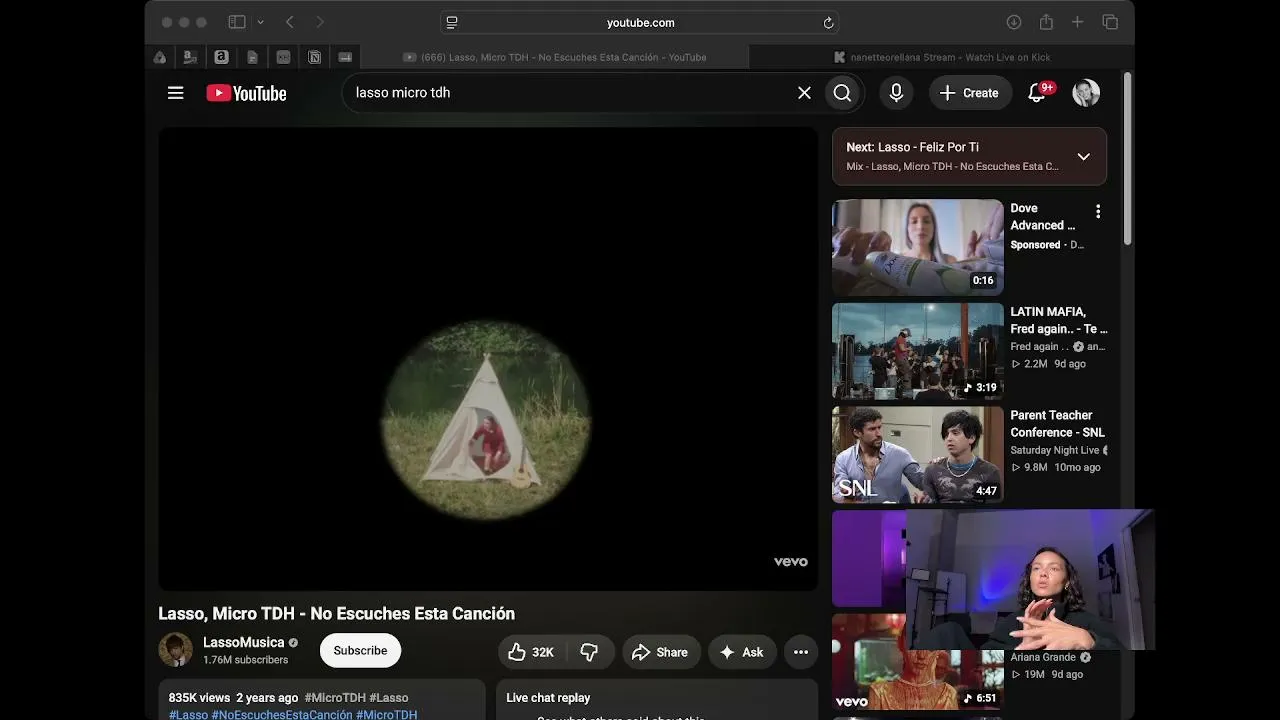Open the Create menu
Image resolution: width=1280 pixels, height=720 pixels.
tap(969, 93)
